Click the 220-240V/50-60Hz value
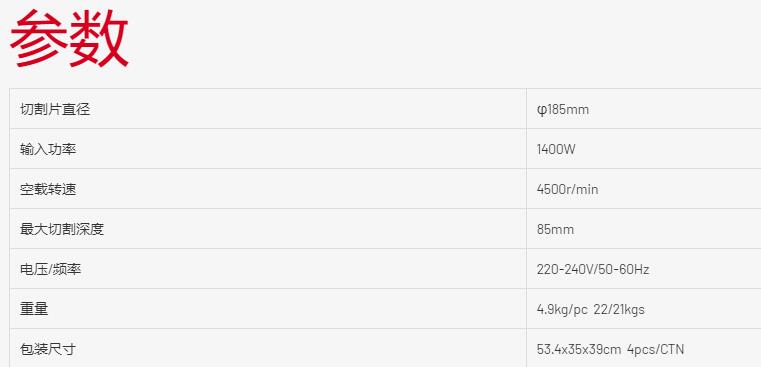 pyautogui.click(x=593, y=269)
